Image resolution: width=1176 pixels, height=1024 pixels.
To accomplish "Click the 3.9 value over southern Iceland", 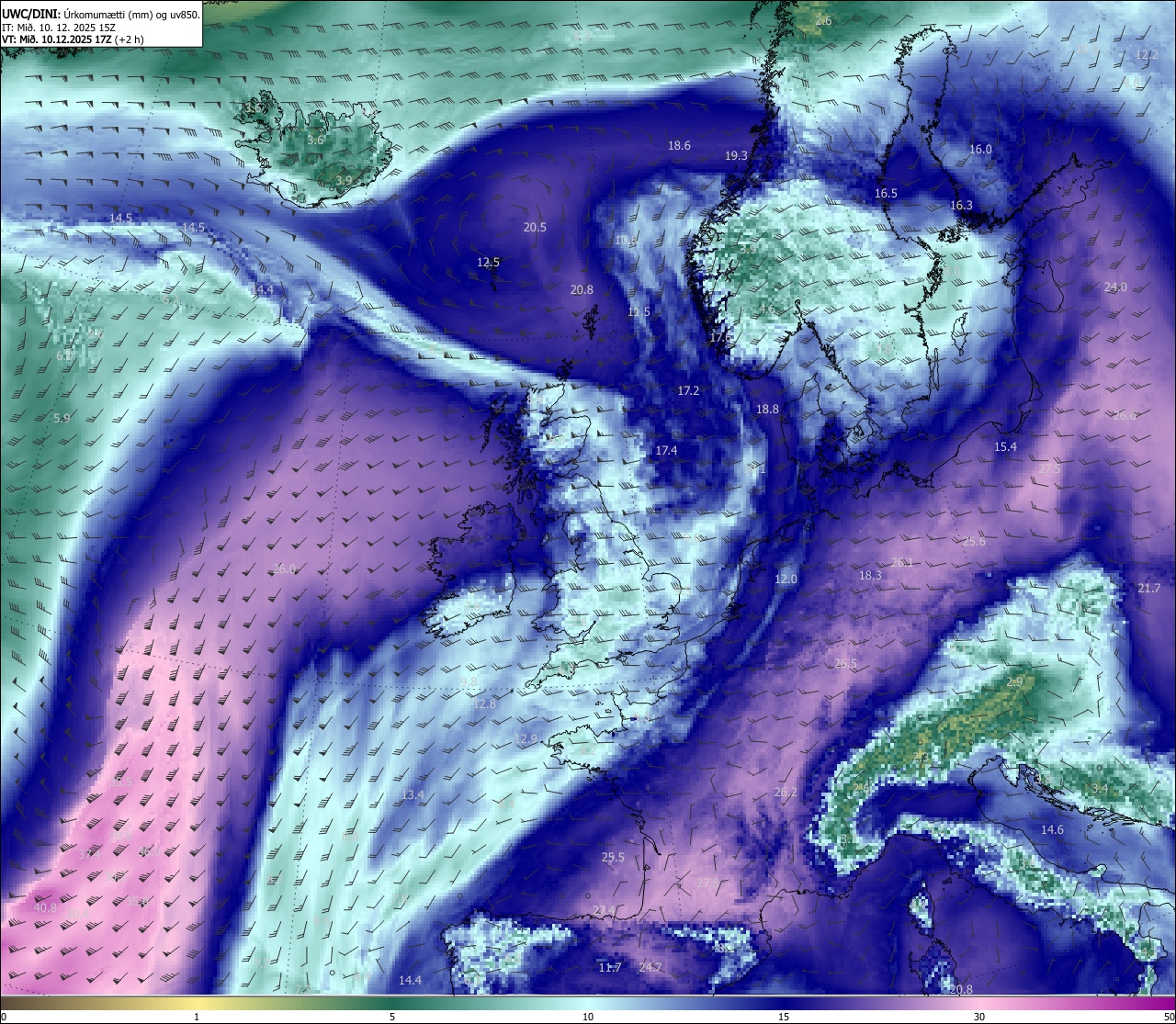I will tap(344, 180).
